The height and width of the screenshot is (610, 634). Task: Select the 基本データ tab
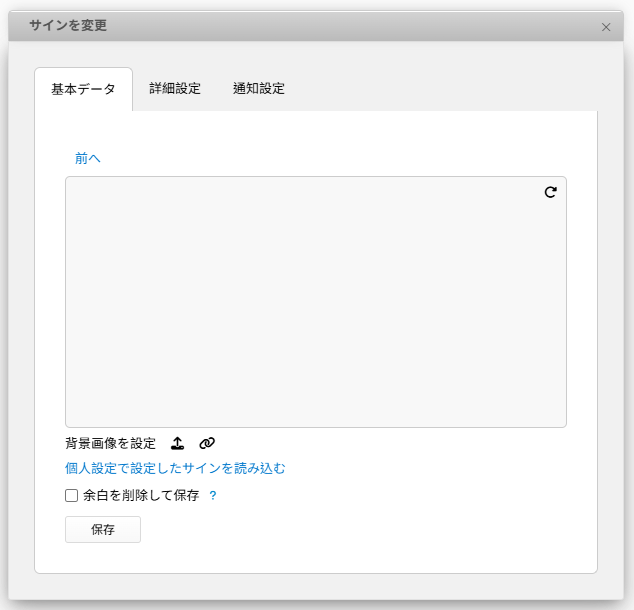(x=83, y=89)
